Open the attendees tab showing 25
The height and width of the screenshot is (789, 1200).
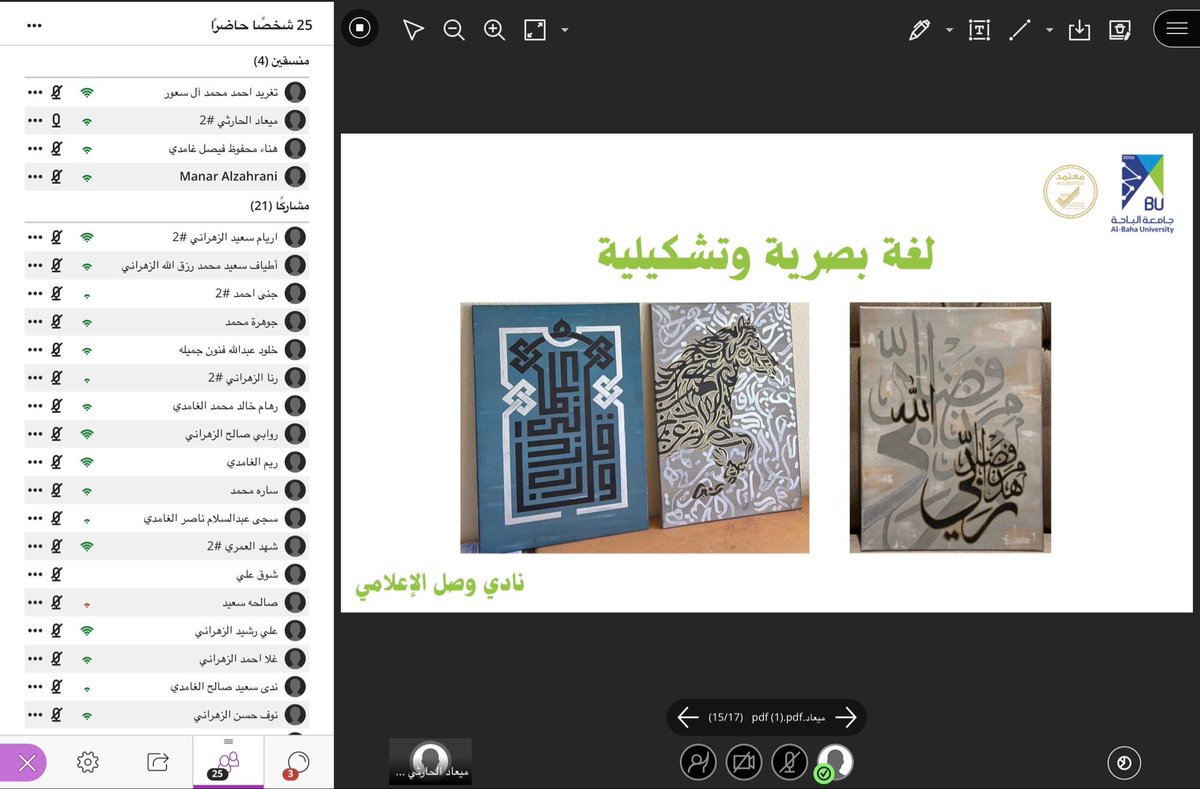point(228,764)
